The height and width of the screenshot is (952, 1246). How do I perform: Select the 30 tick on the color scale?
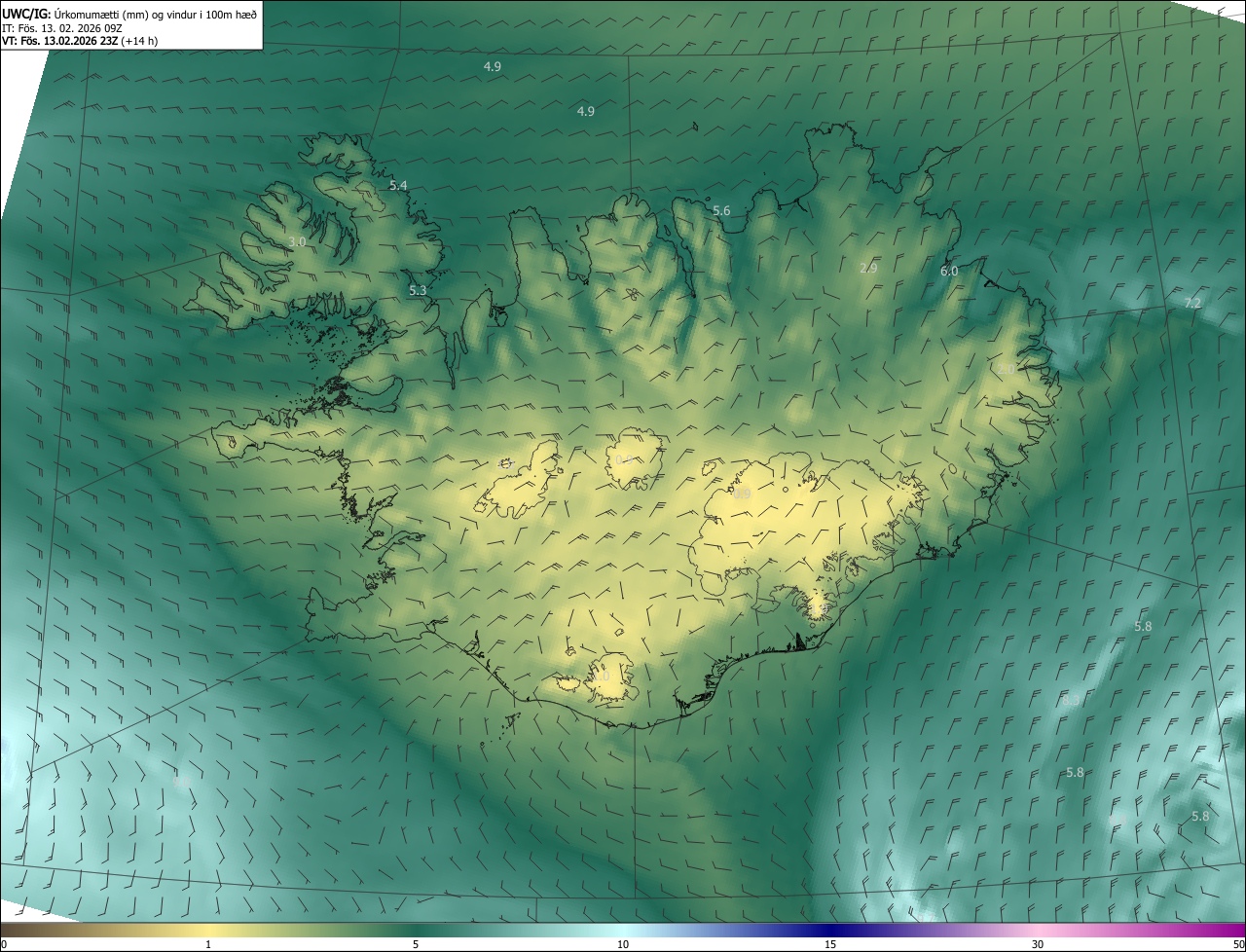[1038, 944]
